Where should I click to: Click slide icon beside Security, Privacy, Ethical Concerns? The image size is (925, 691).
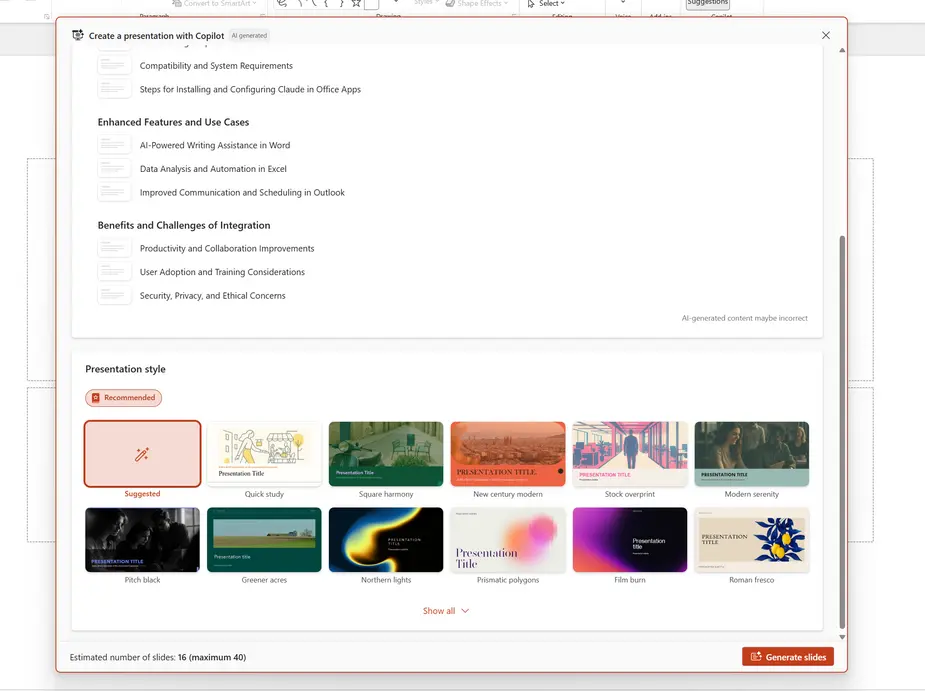point(114,296)
